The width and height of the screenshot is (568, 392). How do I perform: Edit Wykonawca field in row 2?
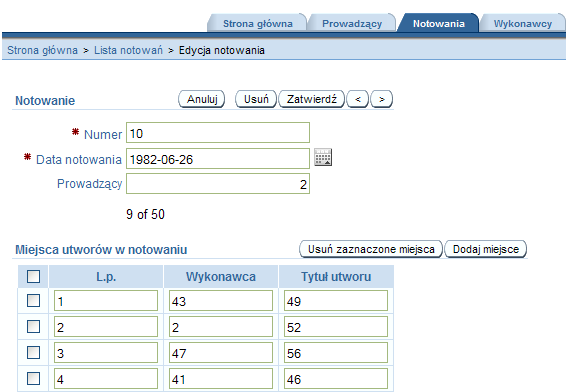coord(221,326)
